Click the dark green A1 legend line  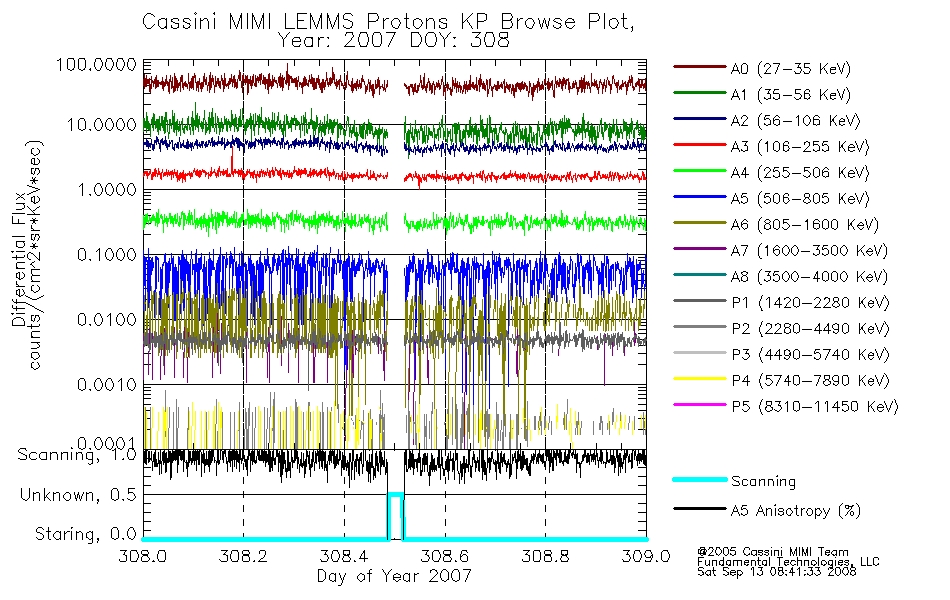(700, 93)
